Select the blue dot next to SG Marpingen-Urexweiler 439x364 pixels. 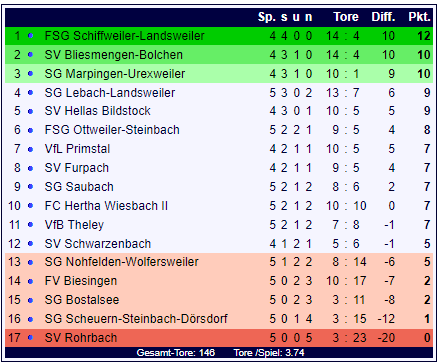click(30, 73)
